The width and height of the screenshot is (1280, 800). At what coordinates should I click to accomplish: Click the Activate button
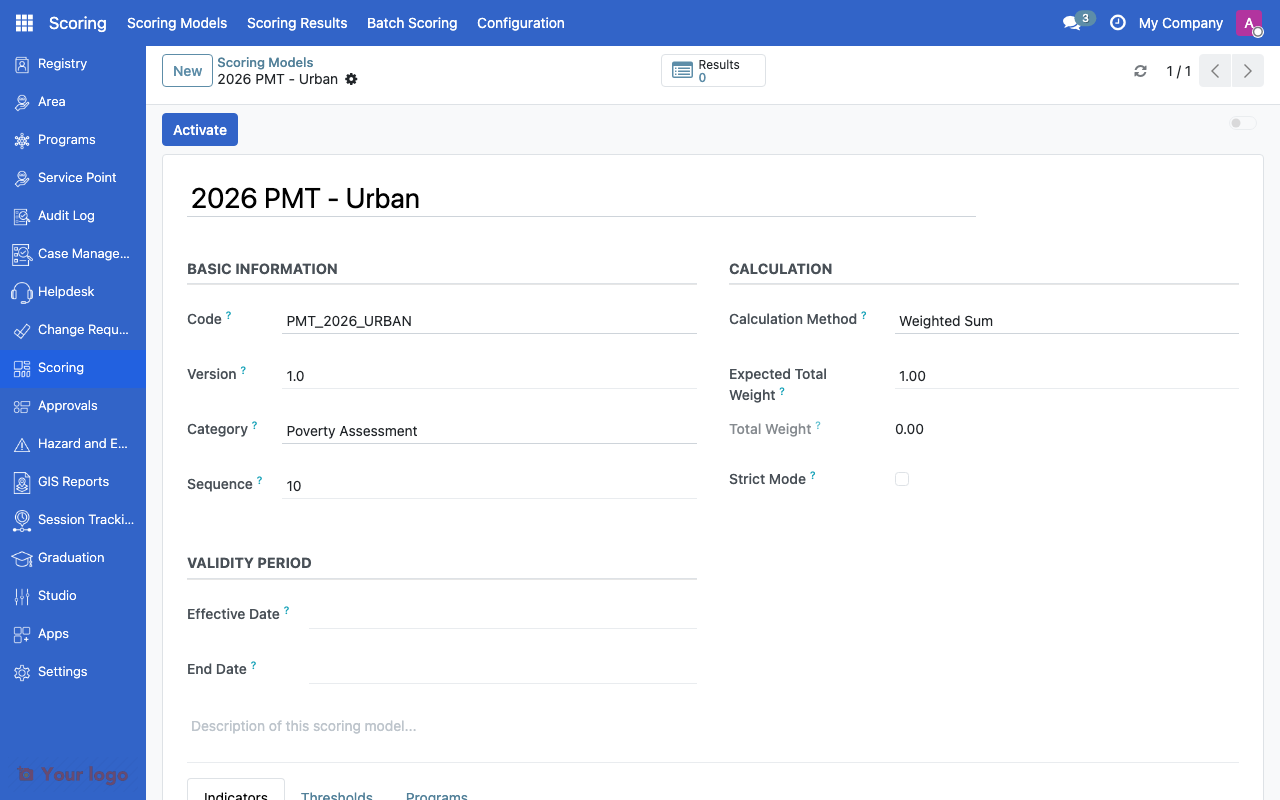200,130
